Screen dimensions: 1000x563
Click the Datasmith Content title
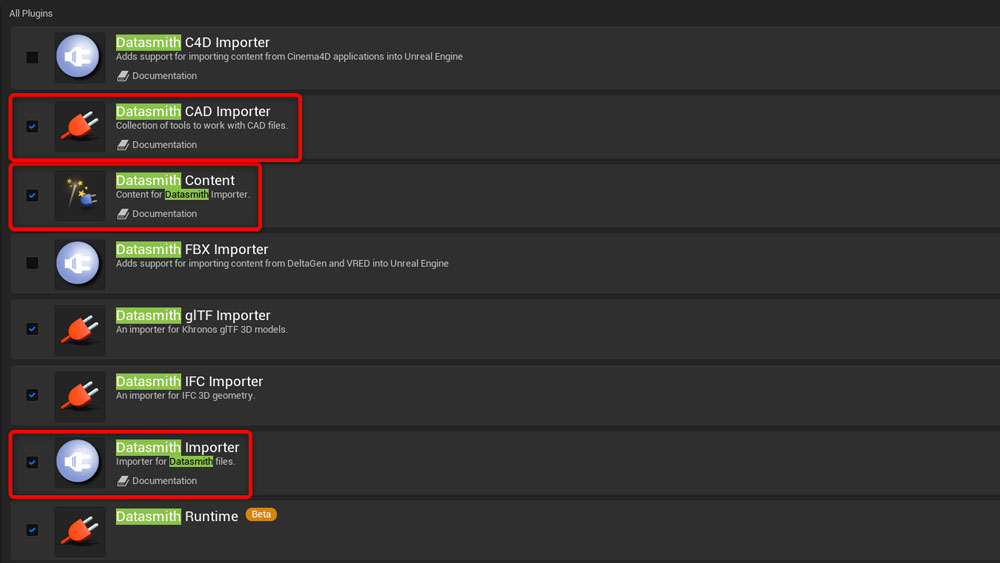coord(175,180)
